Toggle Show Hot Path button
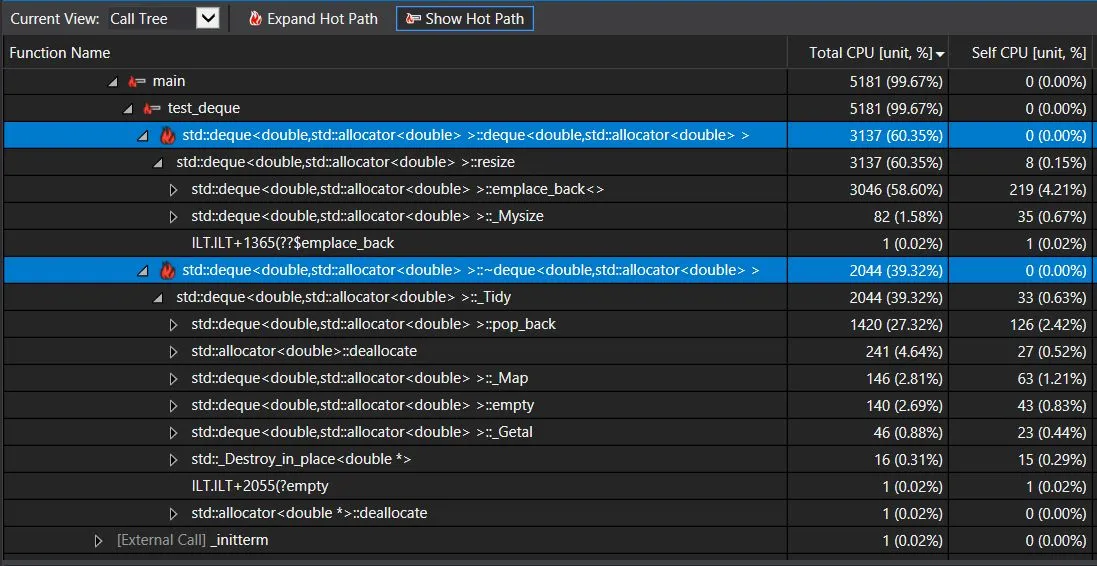 [x=465, y=19]
